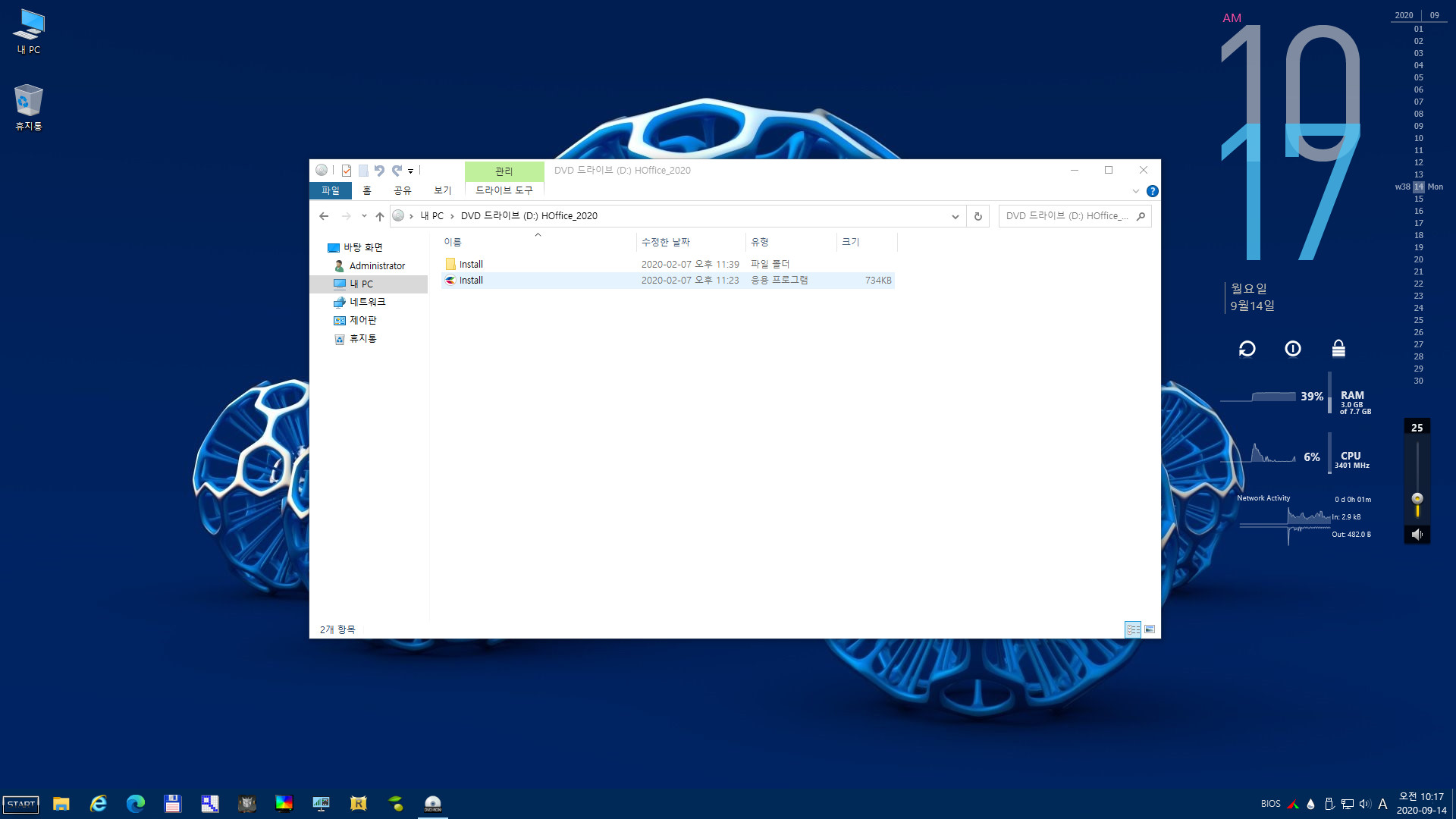Click the 734KB size cell
The image size is (1456, 819).
click(x=878, y=281)
